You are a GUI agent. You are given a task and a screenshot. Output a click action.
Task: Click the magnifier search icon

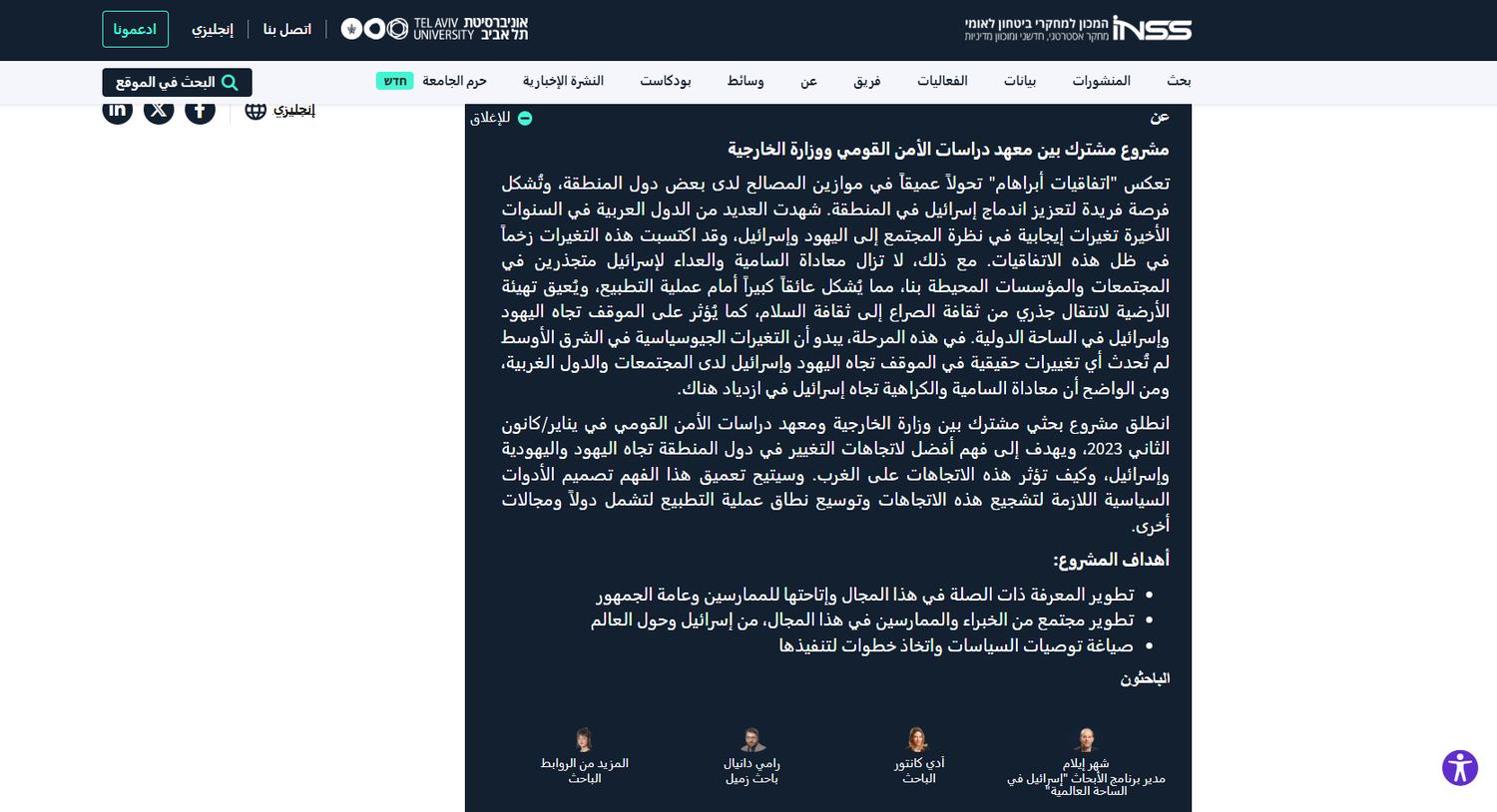(230, 83)
